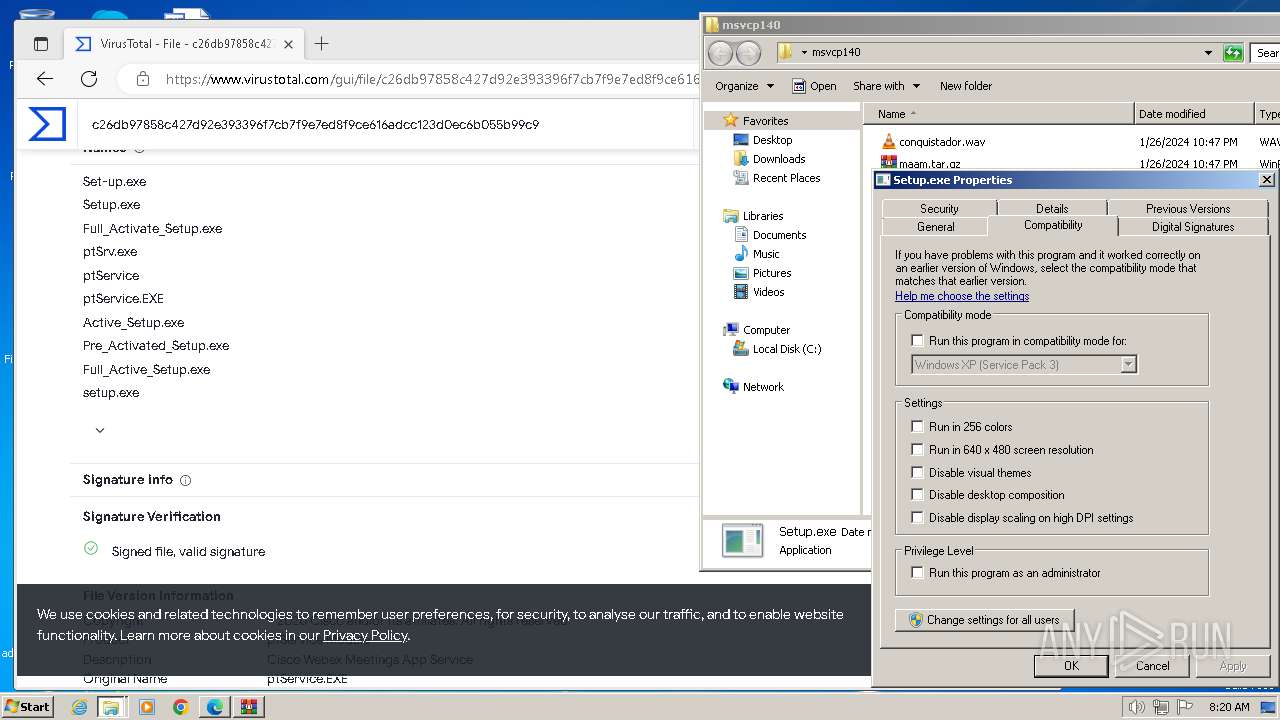Open WinRAR taskbar icon
The image size is (1280, 720).
tap(249, 707)
